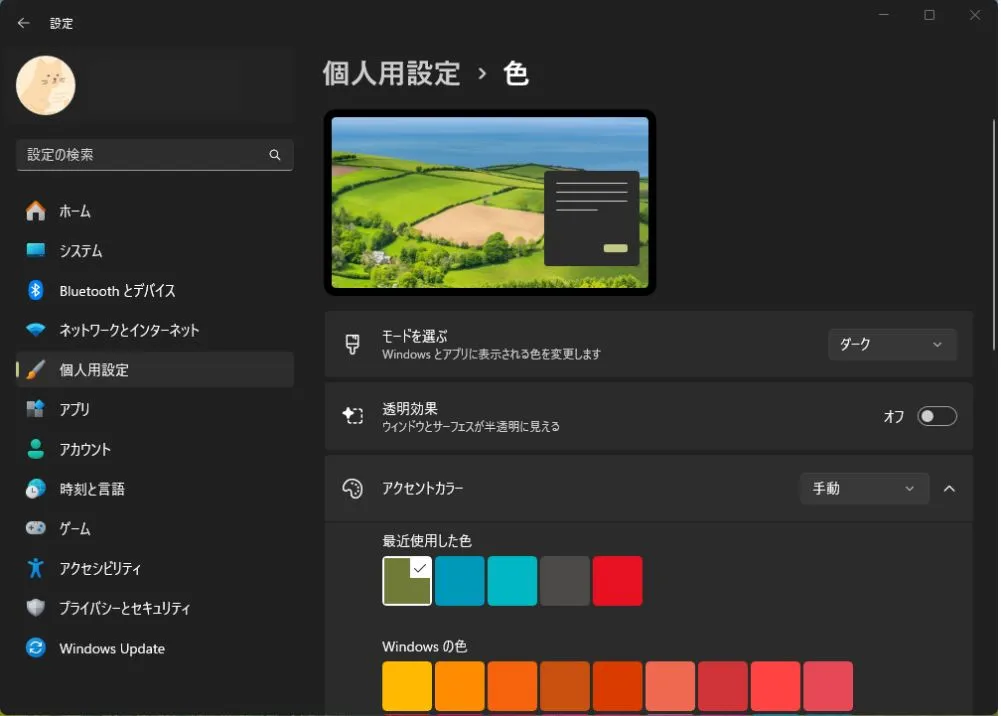
Task: Minimize the settings window
Action: pos(884,15)
